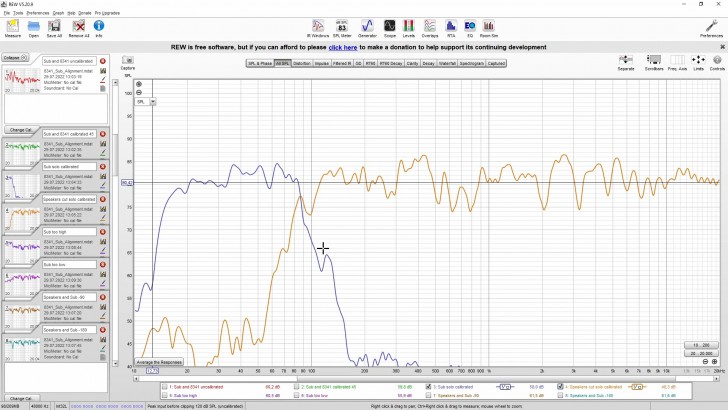
Task: Open the graph Limits icon
Action: [x=698, y=63]
